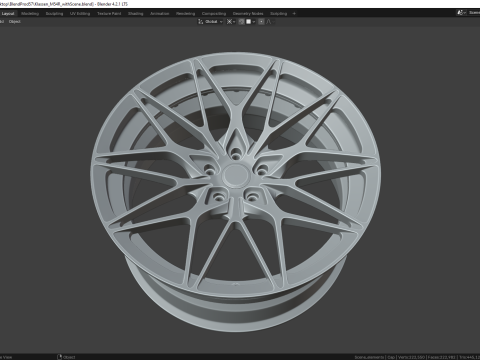Viewport: 480px width, 360px height.
Task: Click the Object hint in status bar
Action: pyautogui.click(x=66, y=357)
